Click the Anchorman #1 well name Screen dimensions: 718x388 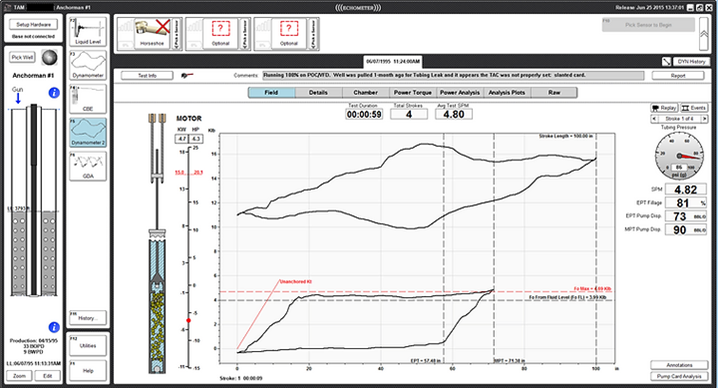(33, 76)
